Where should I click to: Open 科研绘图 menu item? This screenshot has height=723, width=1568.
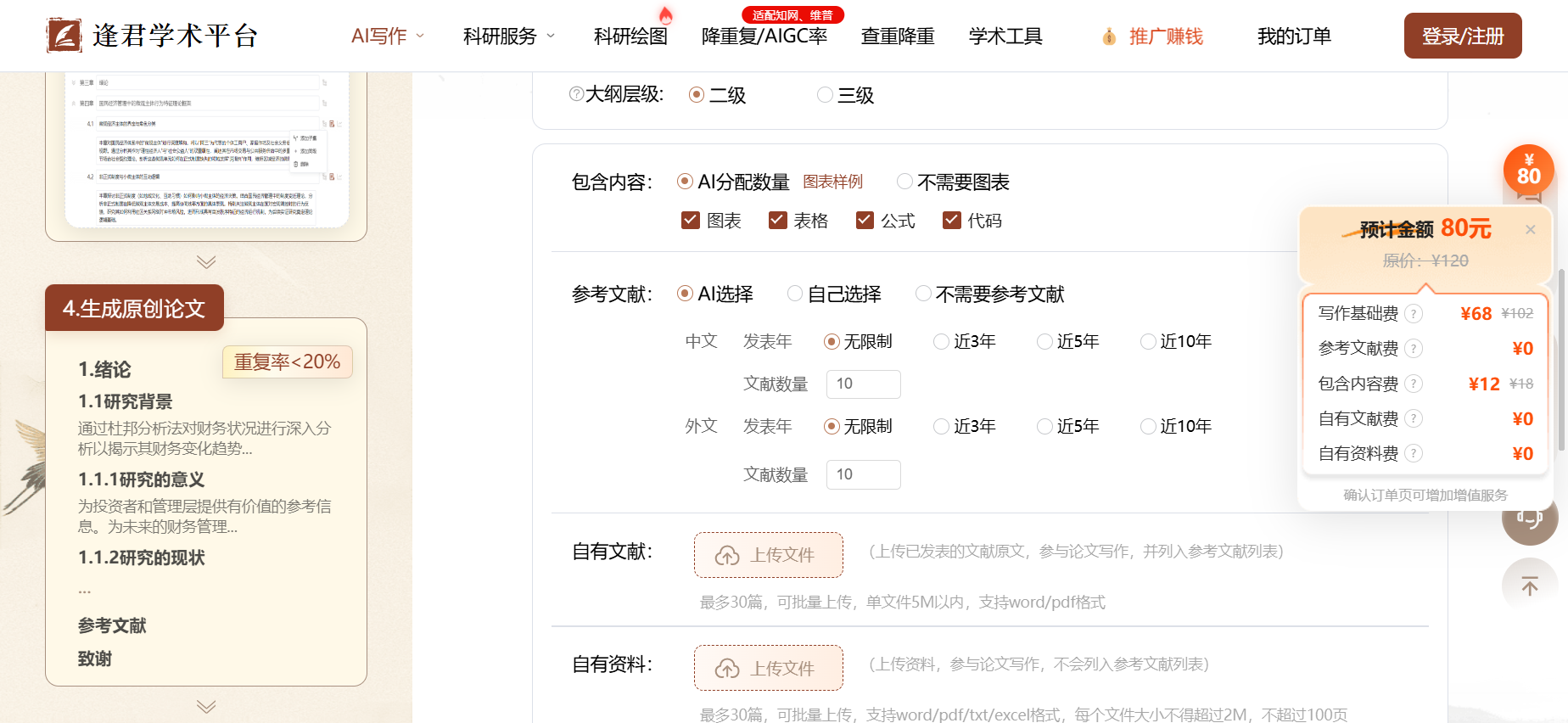(630, 36)
